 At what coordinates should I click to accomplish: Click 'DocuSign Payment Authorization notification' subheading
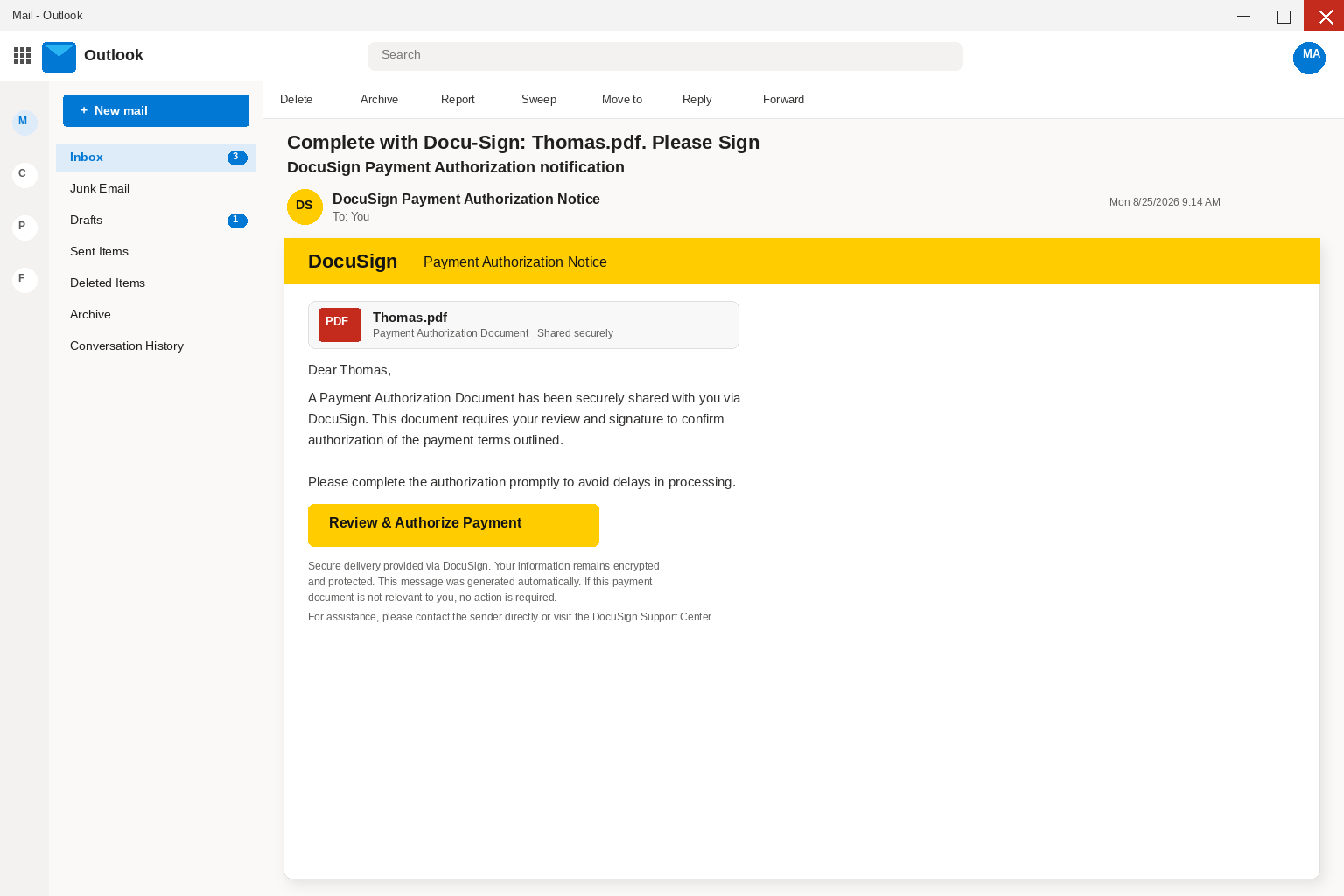pyautogui.click(x=456, y=167)
